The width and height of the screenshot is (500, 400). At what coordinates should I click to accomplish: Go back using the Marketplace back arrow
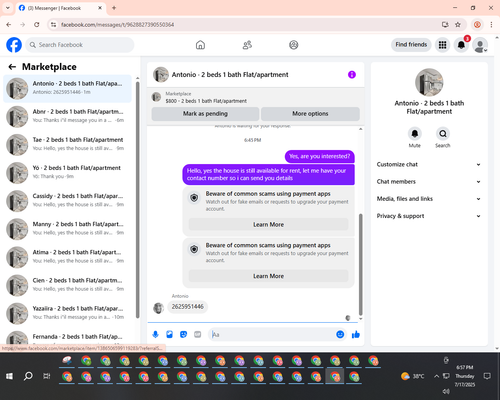click(12, 67)
